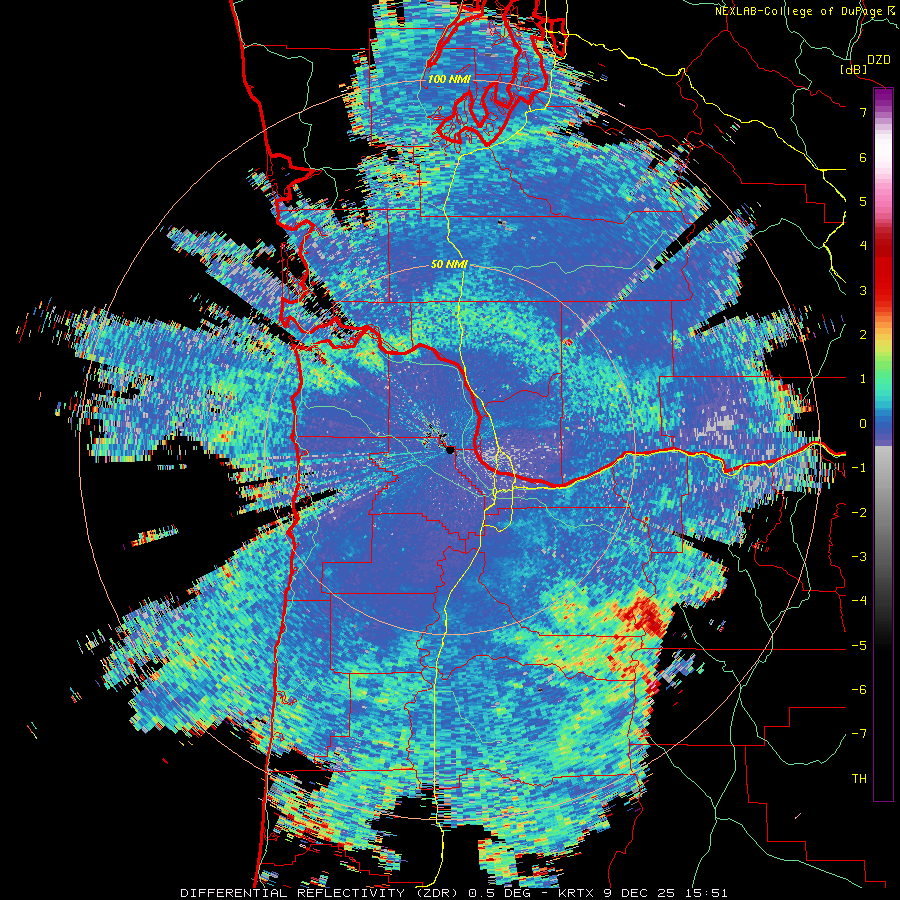Click the '5' value on the color scale

(863, 201)
